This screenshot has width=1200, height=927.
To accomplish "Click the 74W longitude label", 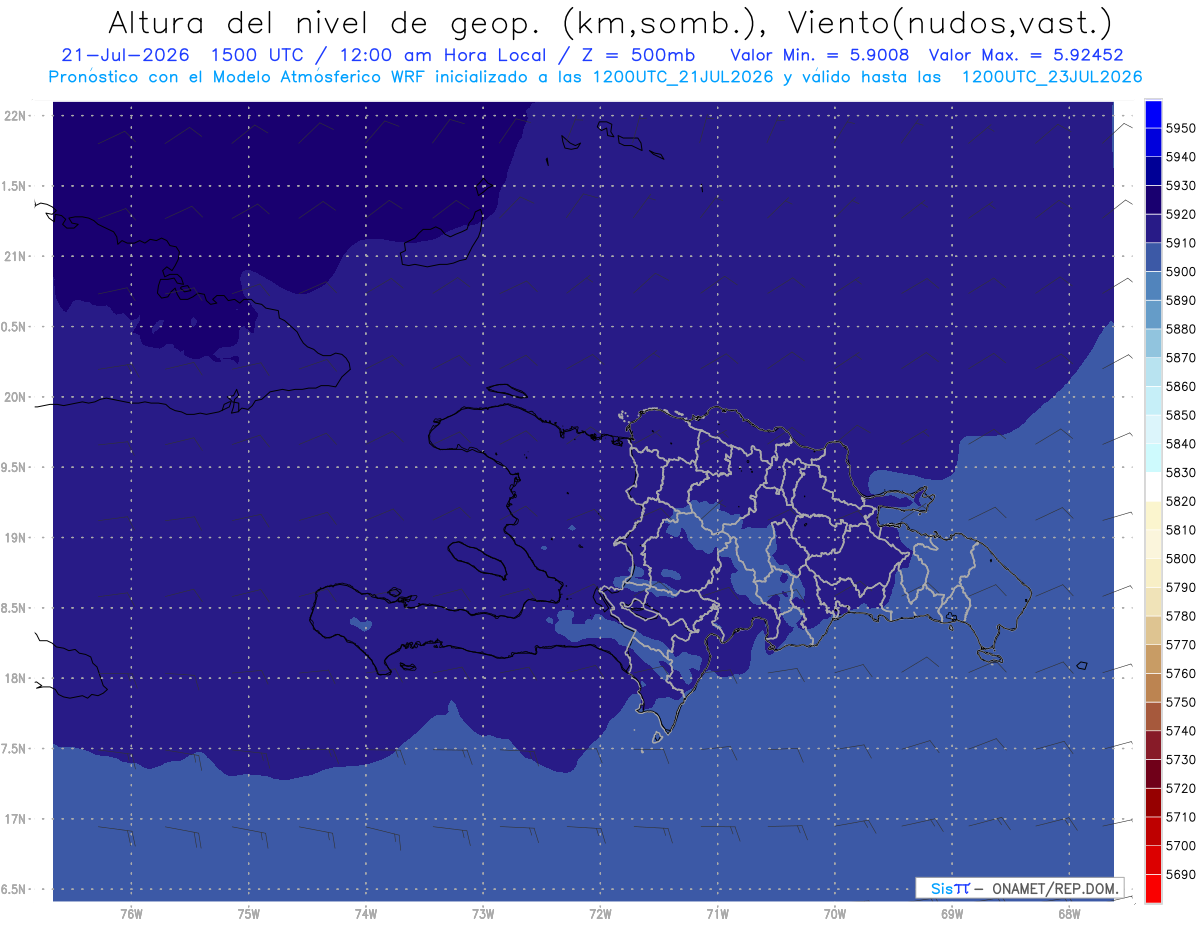I will point(366,913).
